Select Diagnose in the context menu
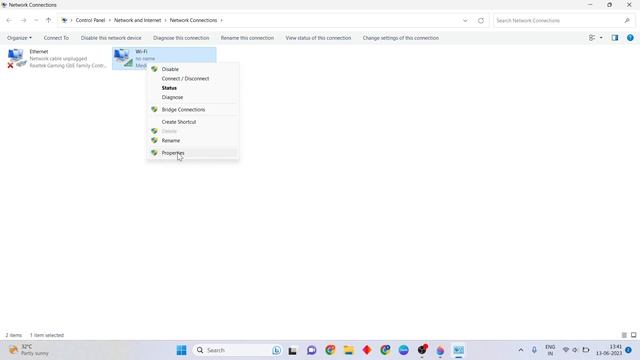640x360 pixels. pos(193,97)
